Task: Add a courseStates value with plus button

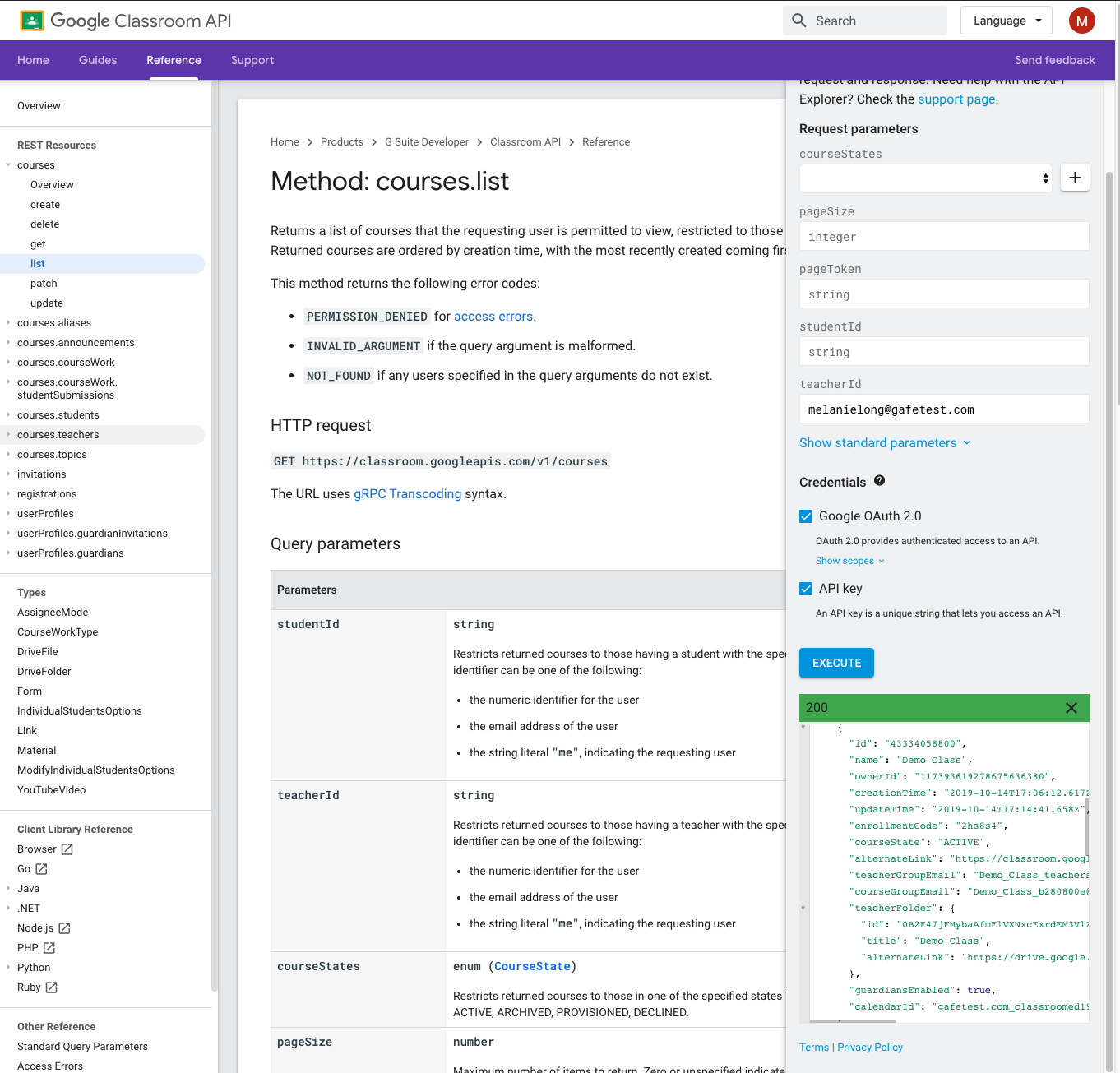Action: click(1075, 178)
